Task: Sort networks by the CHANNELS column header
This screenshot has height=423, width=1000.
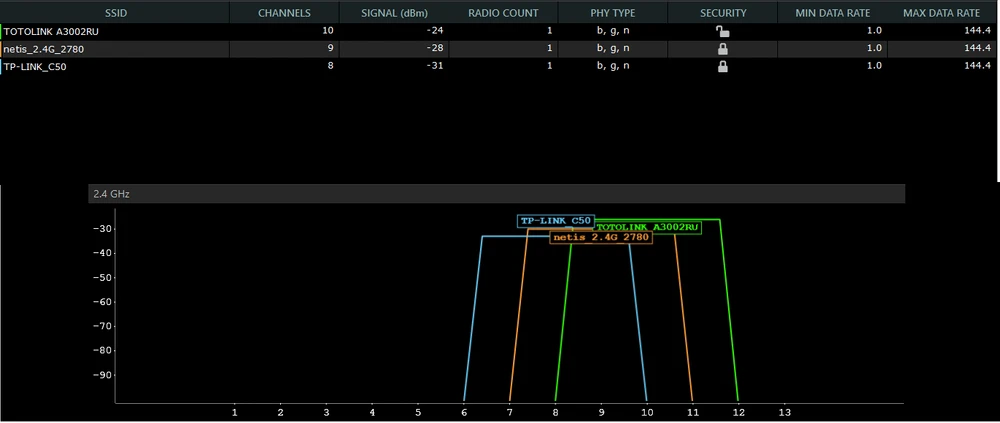Action: pyautogui.click(x=284, y=13)
